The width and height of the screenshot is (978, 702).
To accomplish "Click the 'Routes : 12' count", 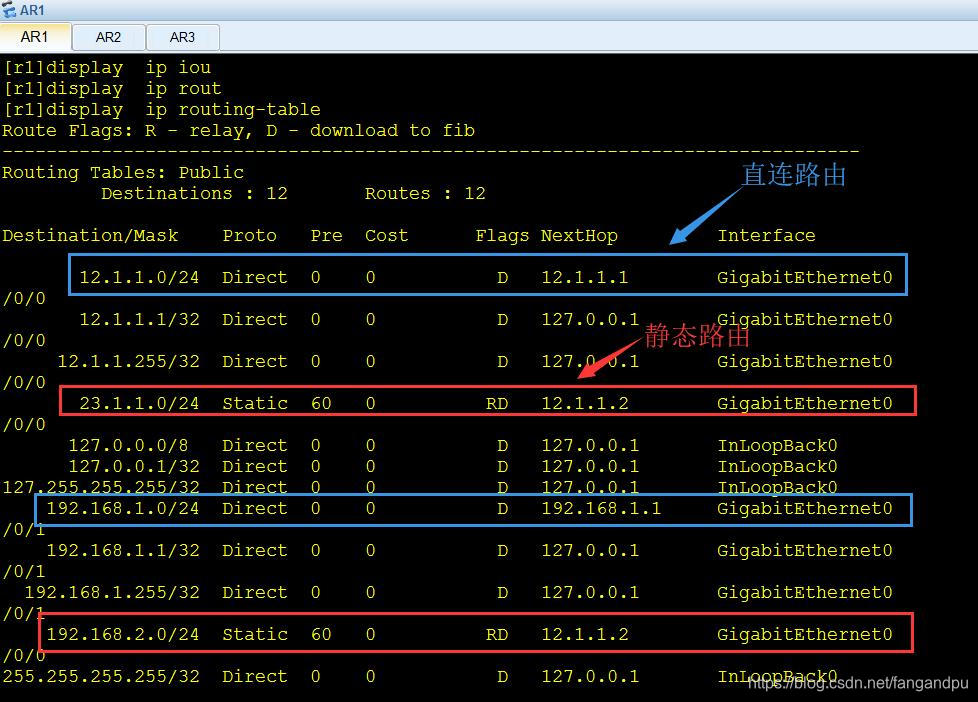I will [425, 193].
